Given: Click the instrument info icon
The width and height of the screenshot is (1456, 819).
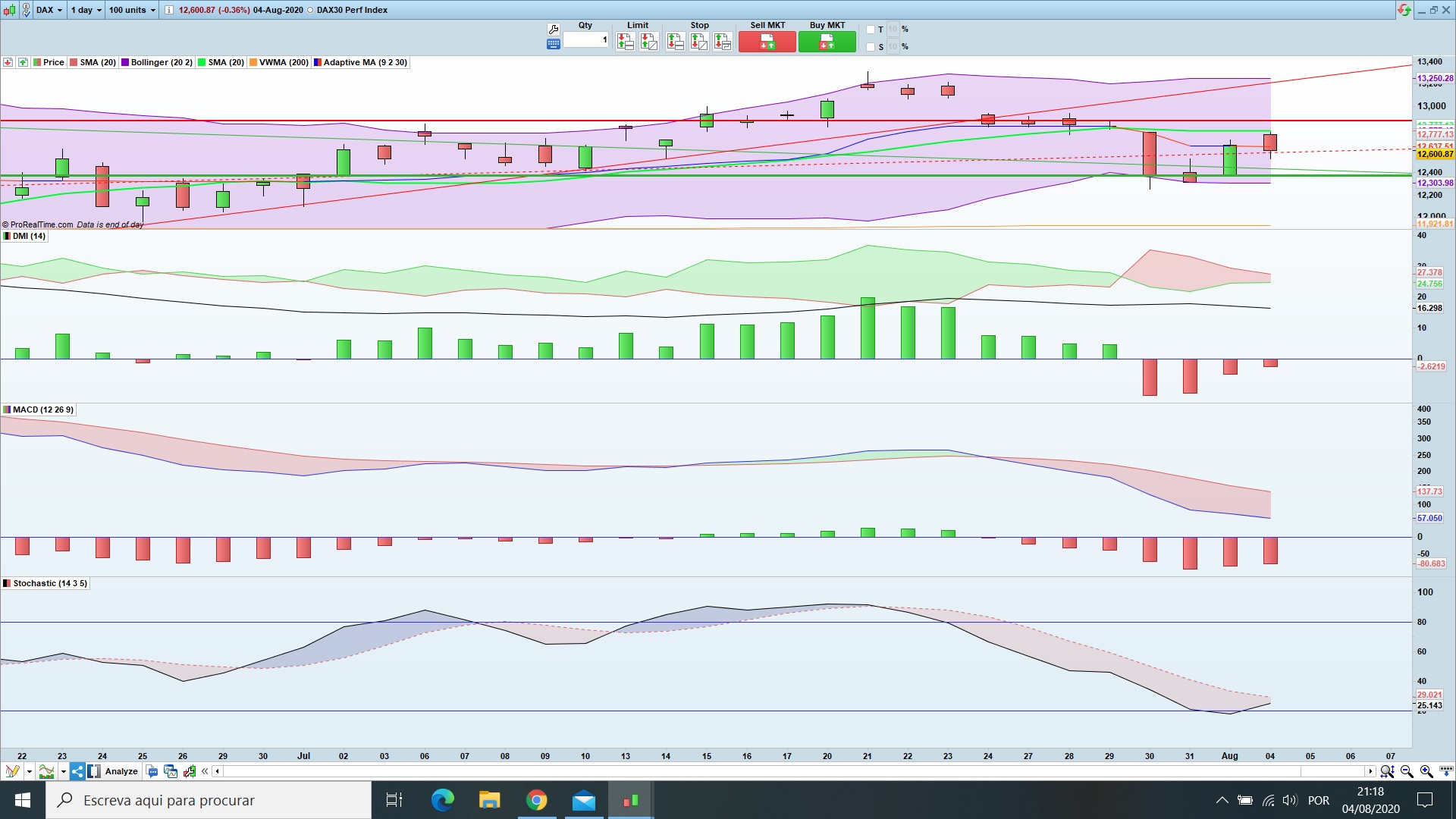Looking at the screenshot, I should click(168, 10).
